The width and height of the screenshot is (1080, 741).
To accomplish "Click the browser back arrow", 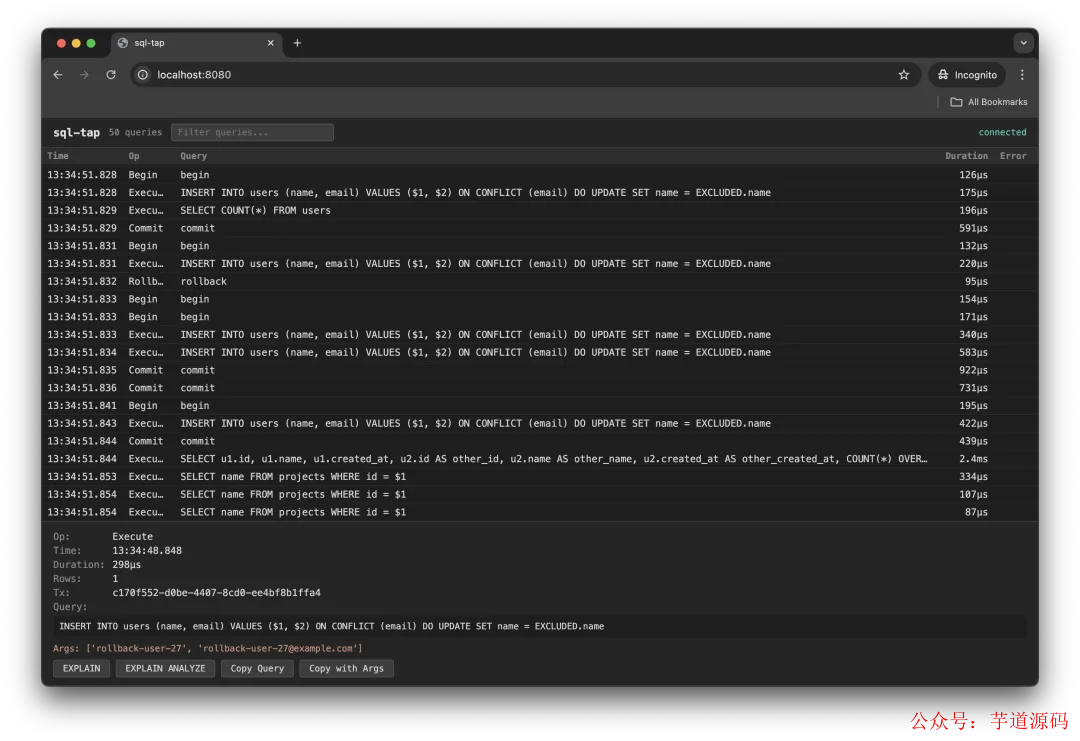I will pos(58,75).
